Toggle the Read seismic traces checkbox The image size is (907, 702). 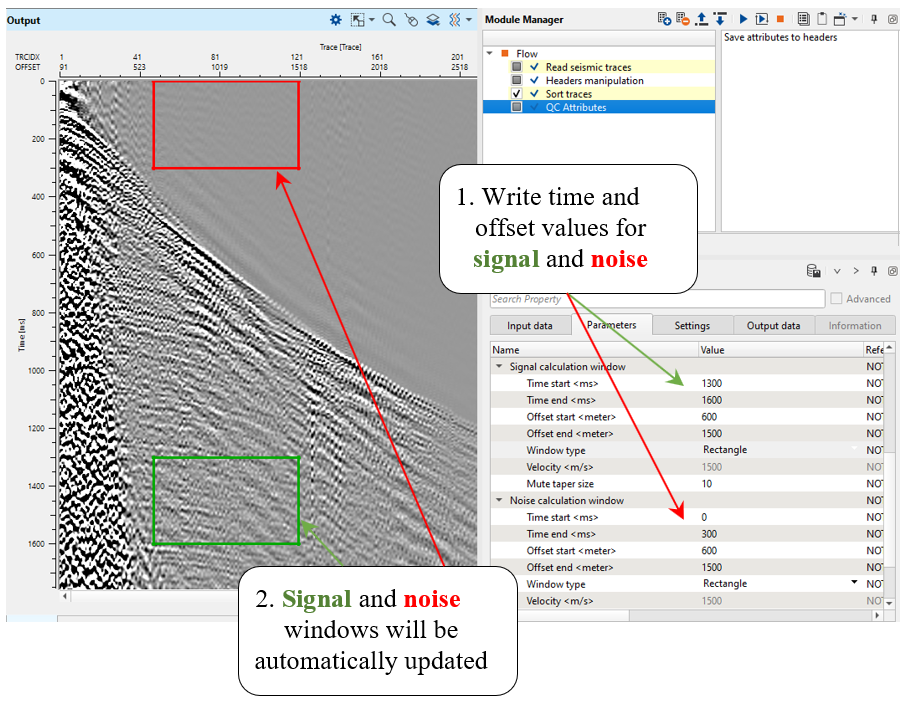point(517,67)
